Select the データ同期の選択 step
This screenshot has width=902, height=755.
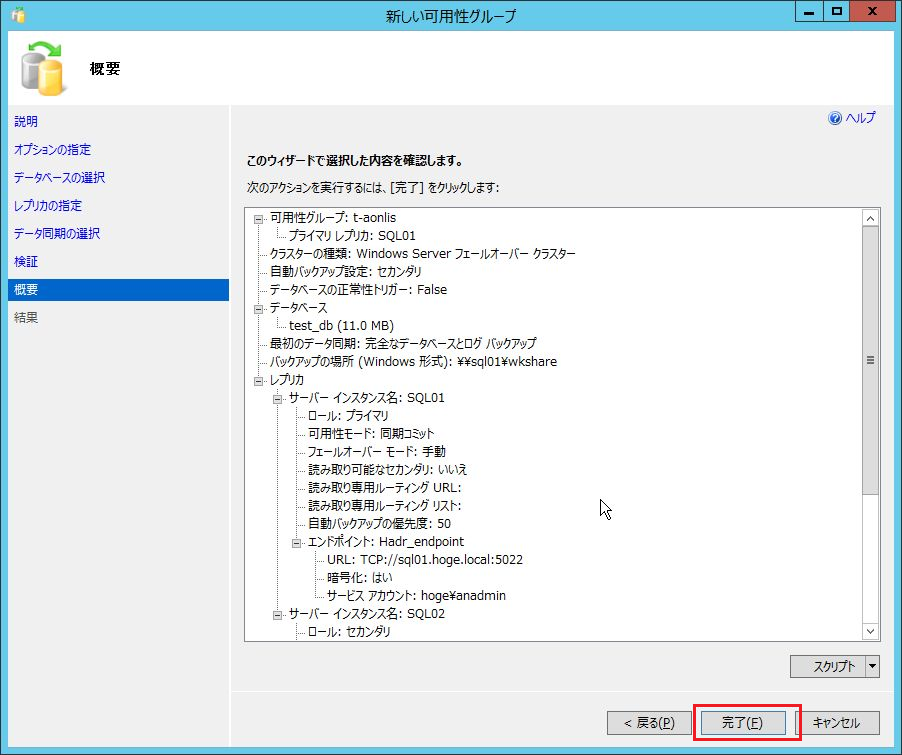pyautogui.click(x=57, y=234)
